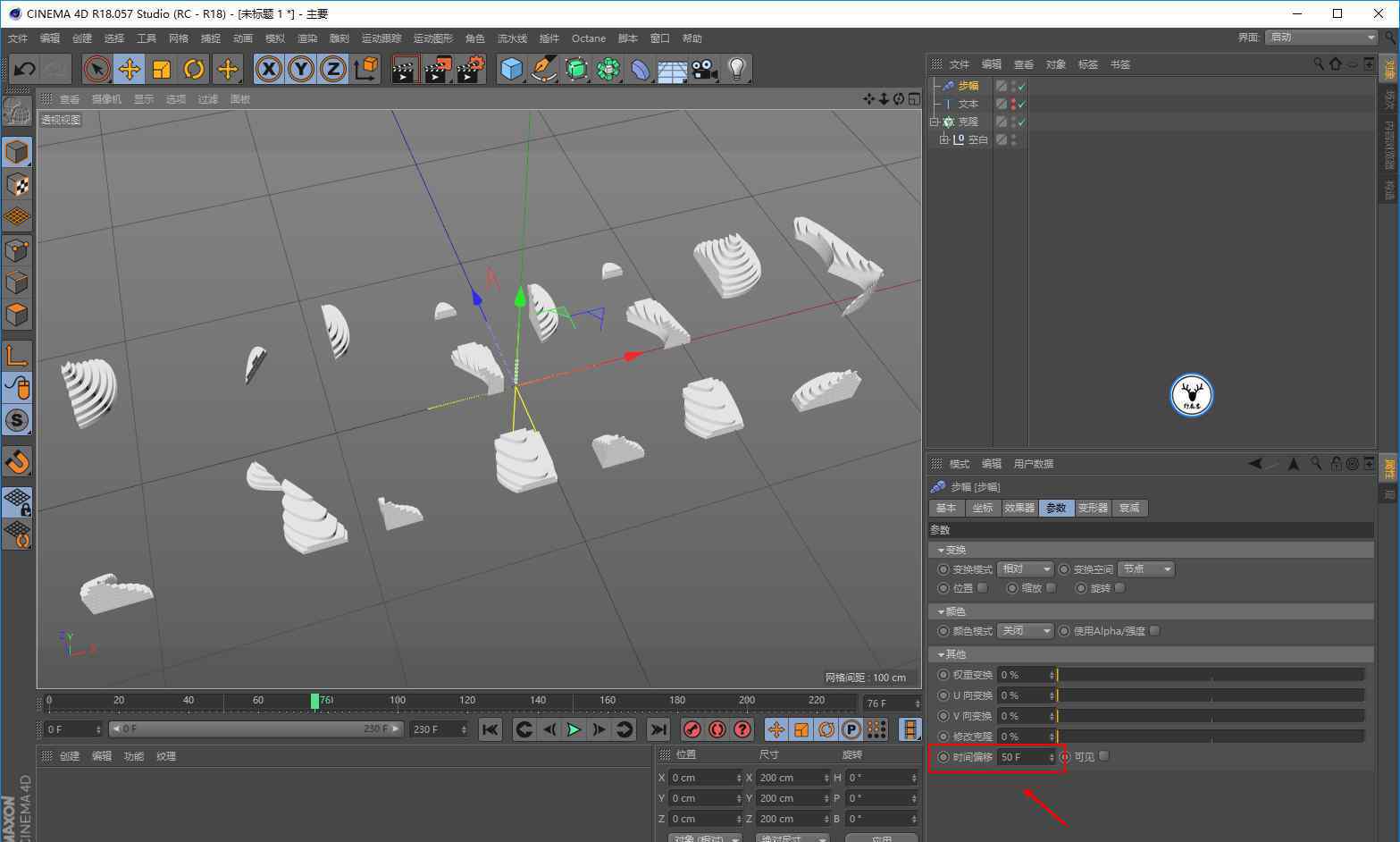Image resolution: width=1400 pixels, height=842 pixels.
Task: Play the animation forward
Action: pyautogui.click(x=574, y=729)
